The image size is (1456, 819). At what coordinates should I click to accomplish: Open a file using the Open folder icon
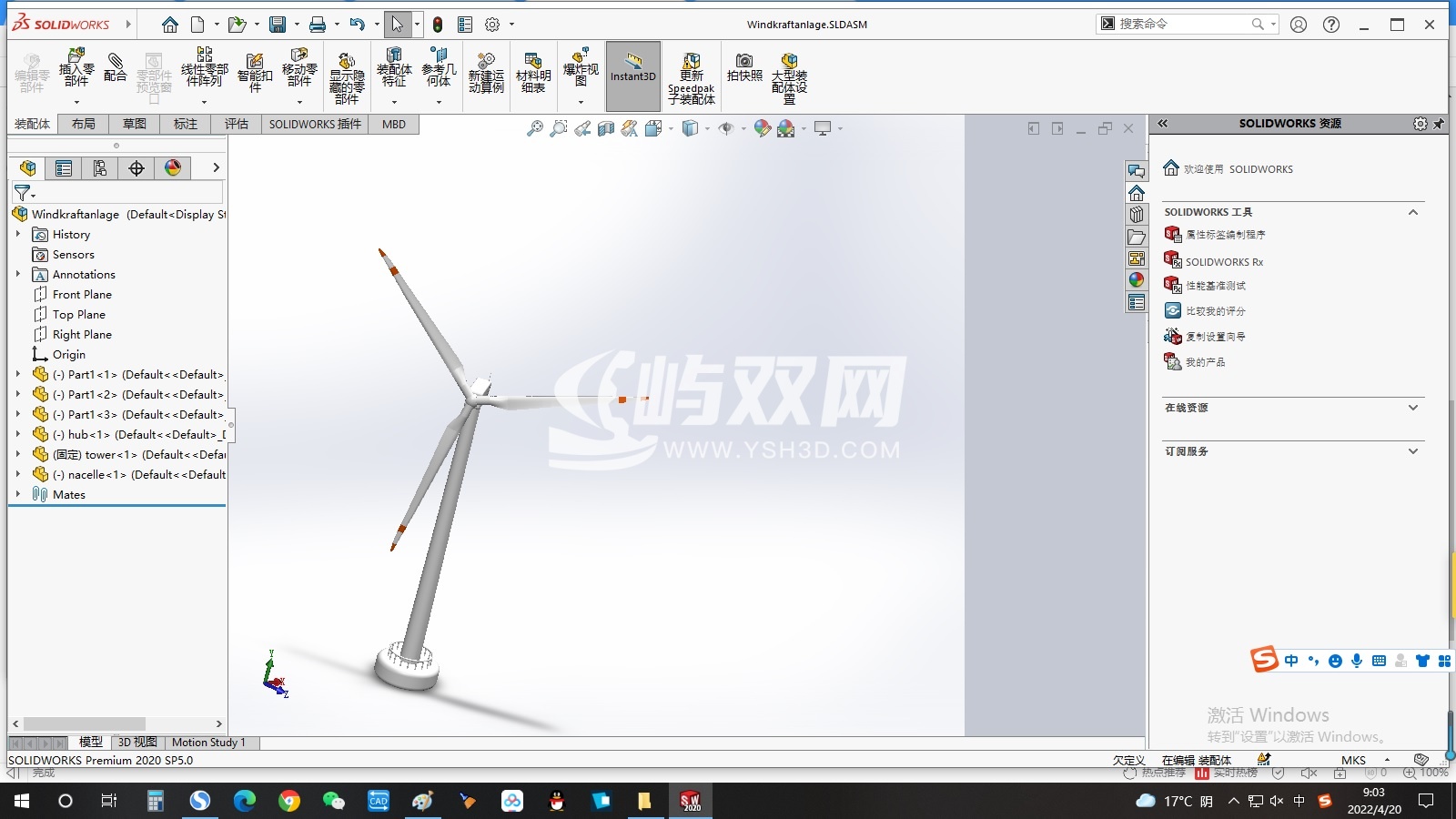pyautogui.click(x=237, y=25)
